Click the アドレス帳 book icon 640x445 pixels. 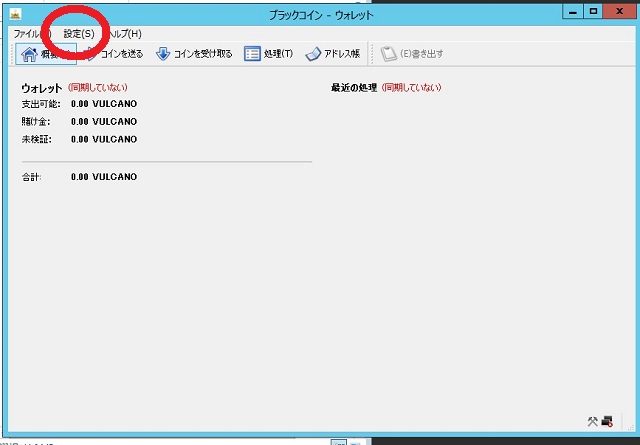313,54
